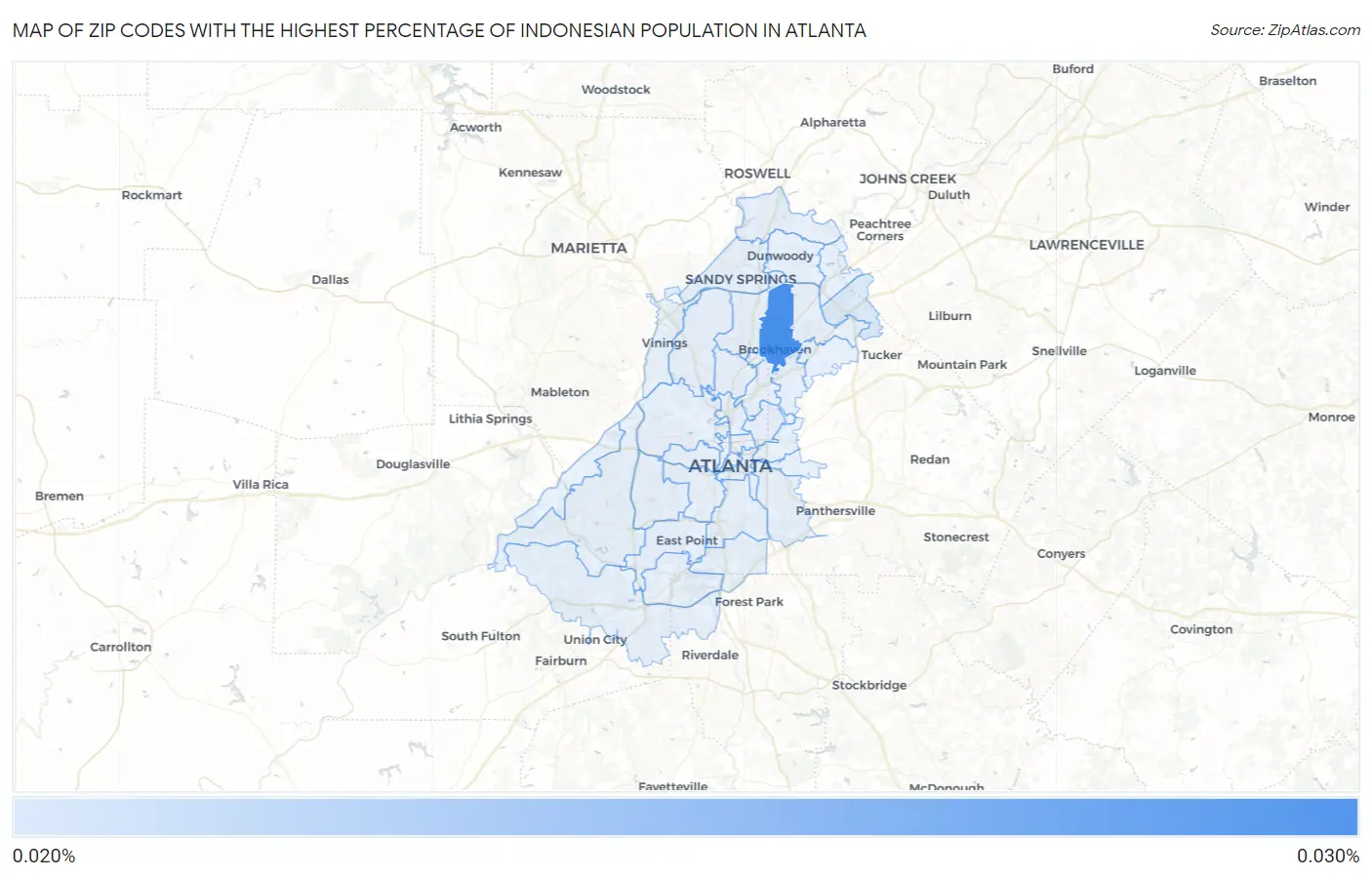Click the Winder label
This screenshot has height=877, width=1372.
[x=1326, y=208]
